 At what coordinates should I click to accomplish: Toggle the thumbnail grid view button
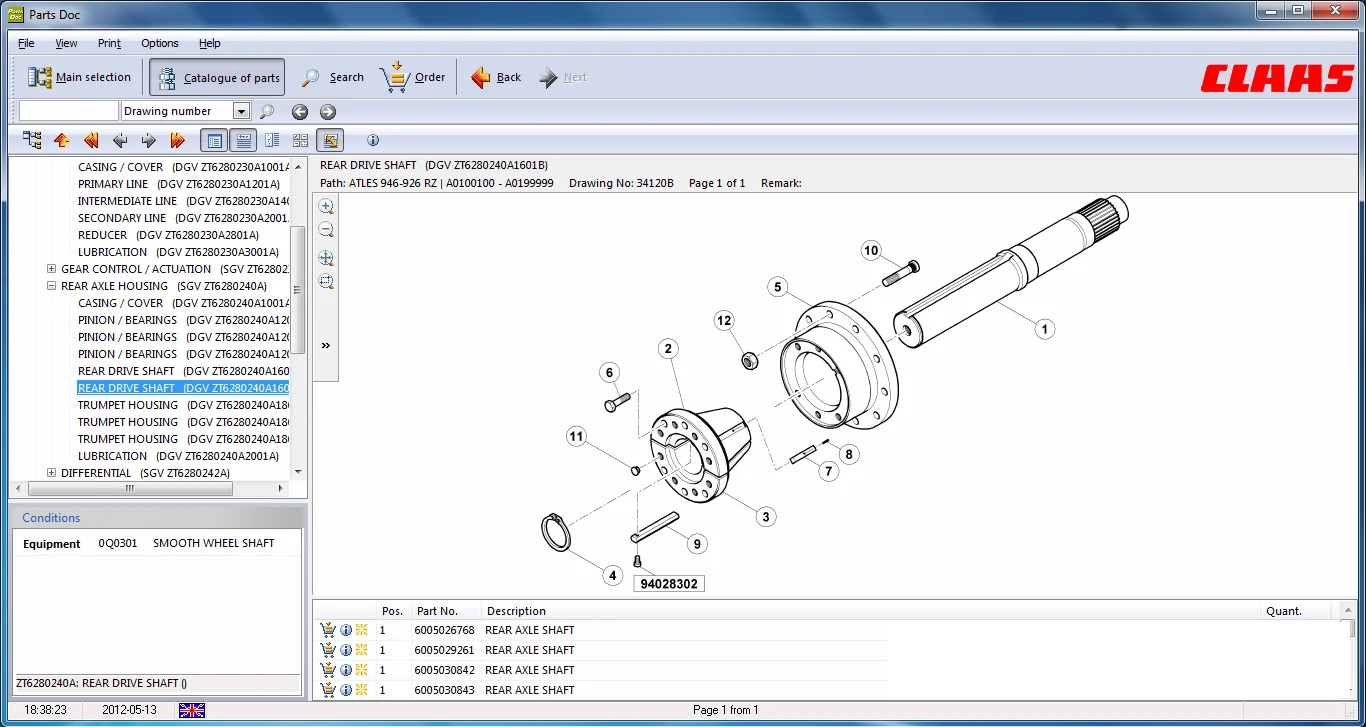coord(300,140)
